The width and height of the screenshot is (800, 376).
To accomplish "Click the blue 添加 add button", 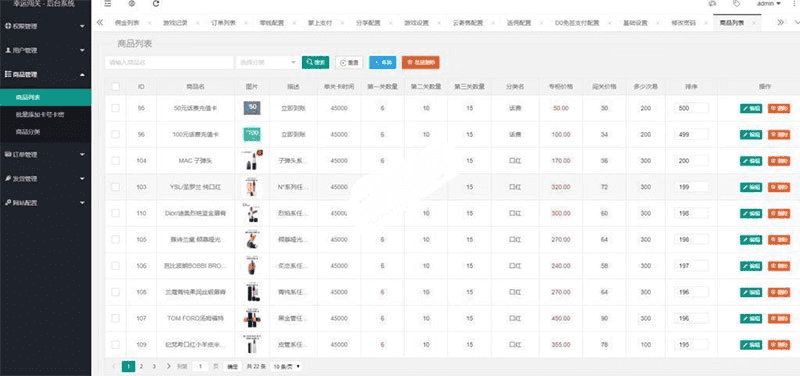I will coord(383,62).
